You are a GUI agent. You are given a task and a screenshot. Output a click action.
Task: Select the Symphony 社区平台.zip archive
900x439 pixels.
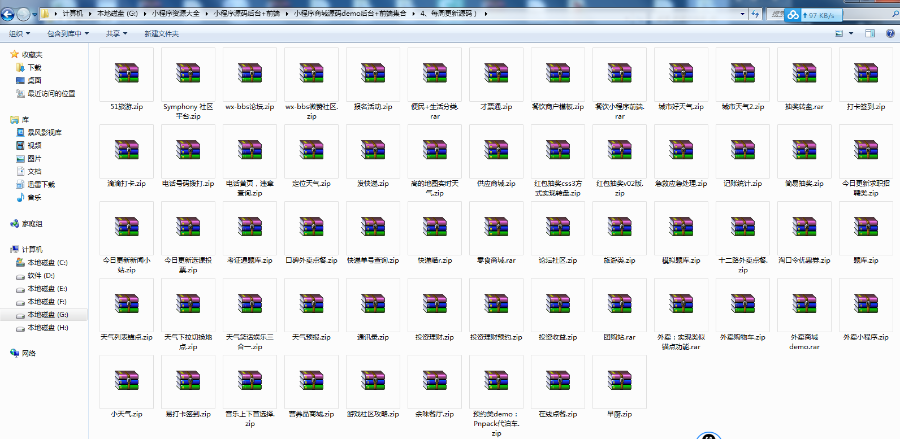pyautogui.click(x=188, y=84)
